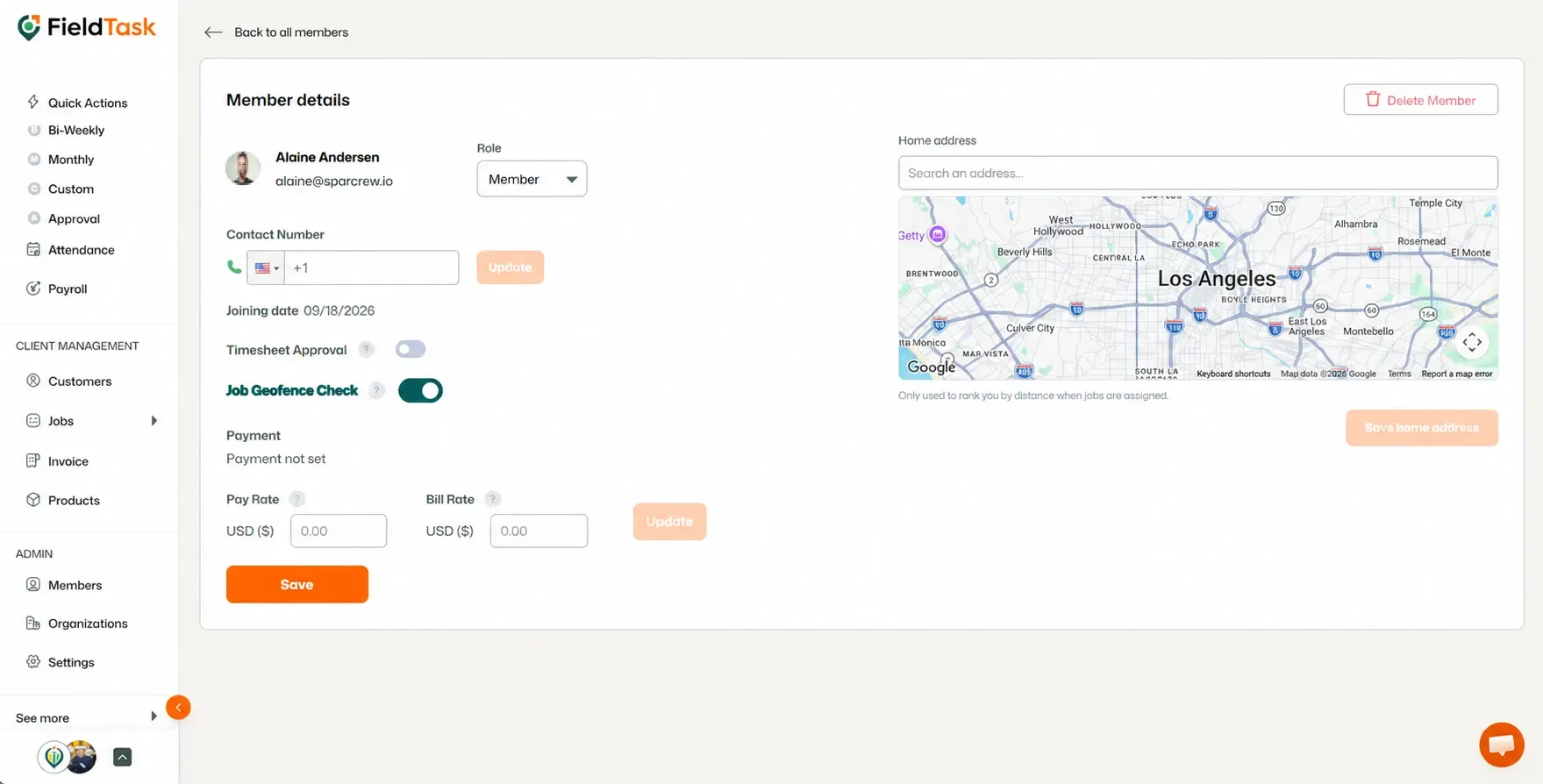The height and width of the screenshot is (784, 1543).
Task: Click the Pay Rate amount field
Action: (339, 531)
